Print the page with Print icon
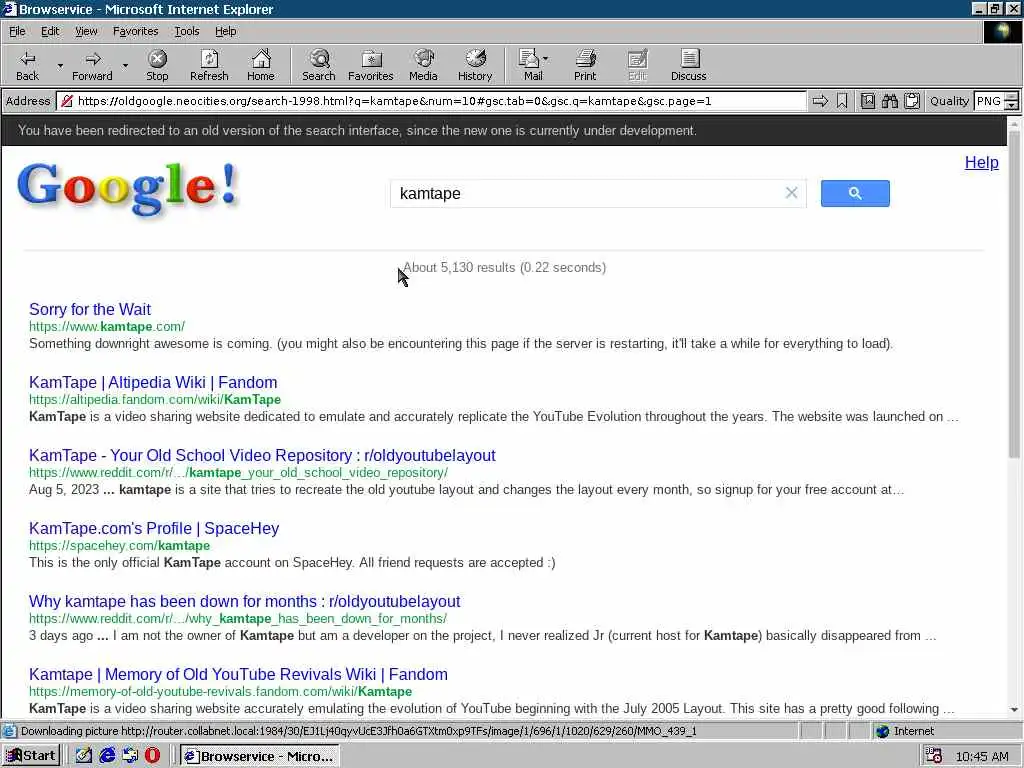This screenshot has width=1024, height=768. 585,65
